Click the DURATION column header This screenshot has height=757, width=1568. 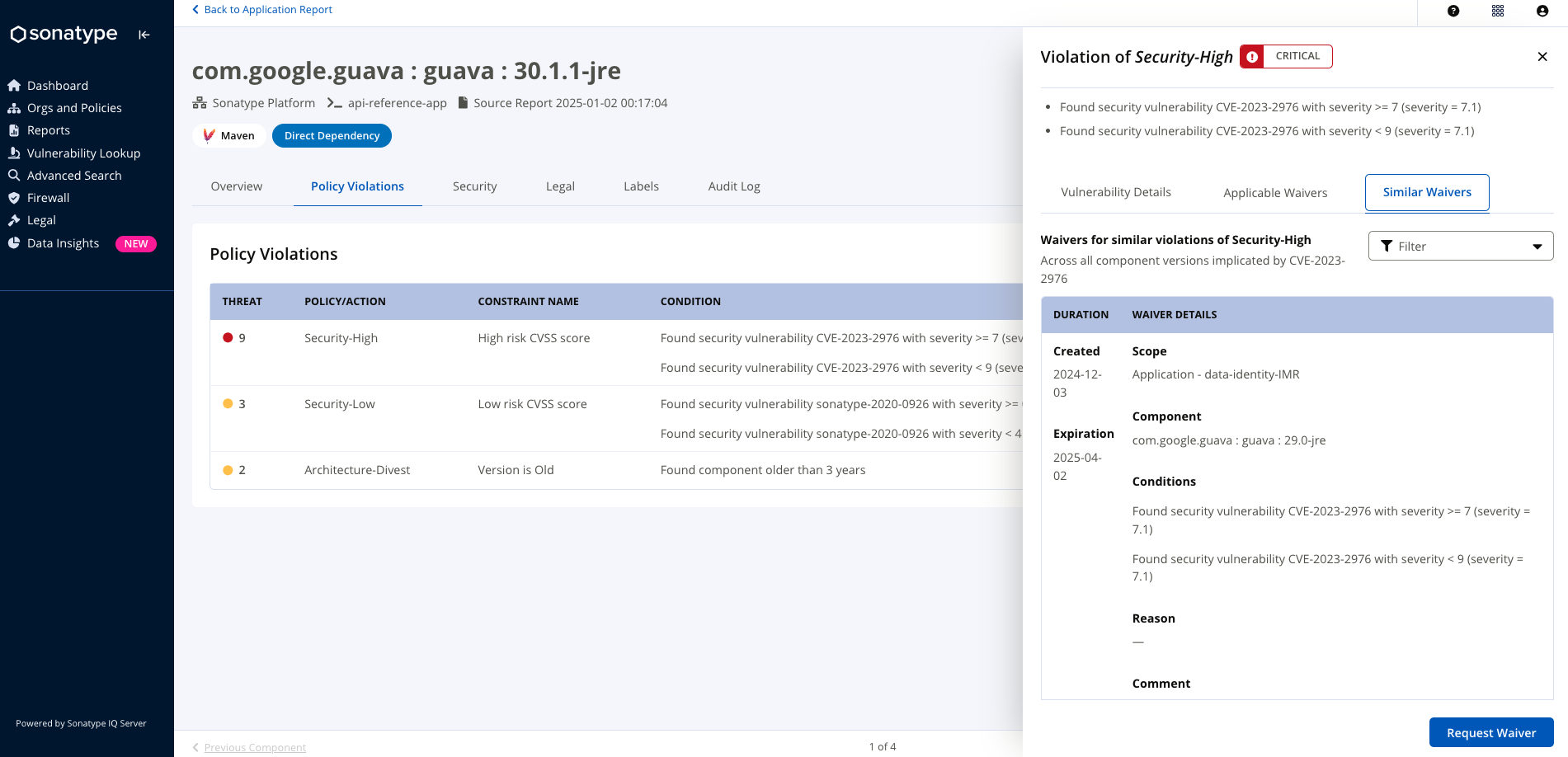pos(1081,315)
